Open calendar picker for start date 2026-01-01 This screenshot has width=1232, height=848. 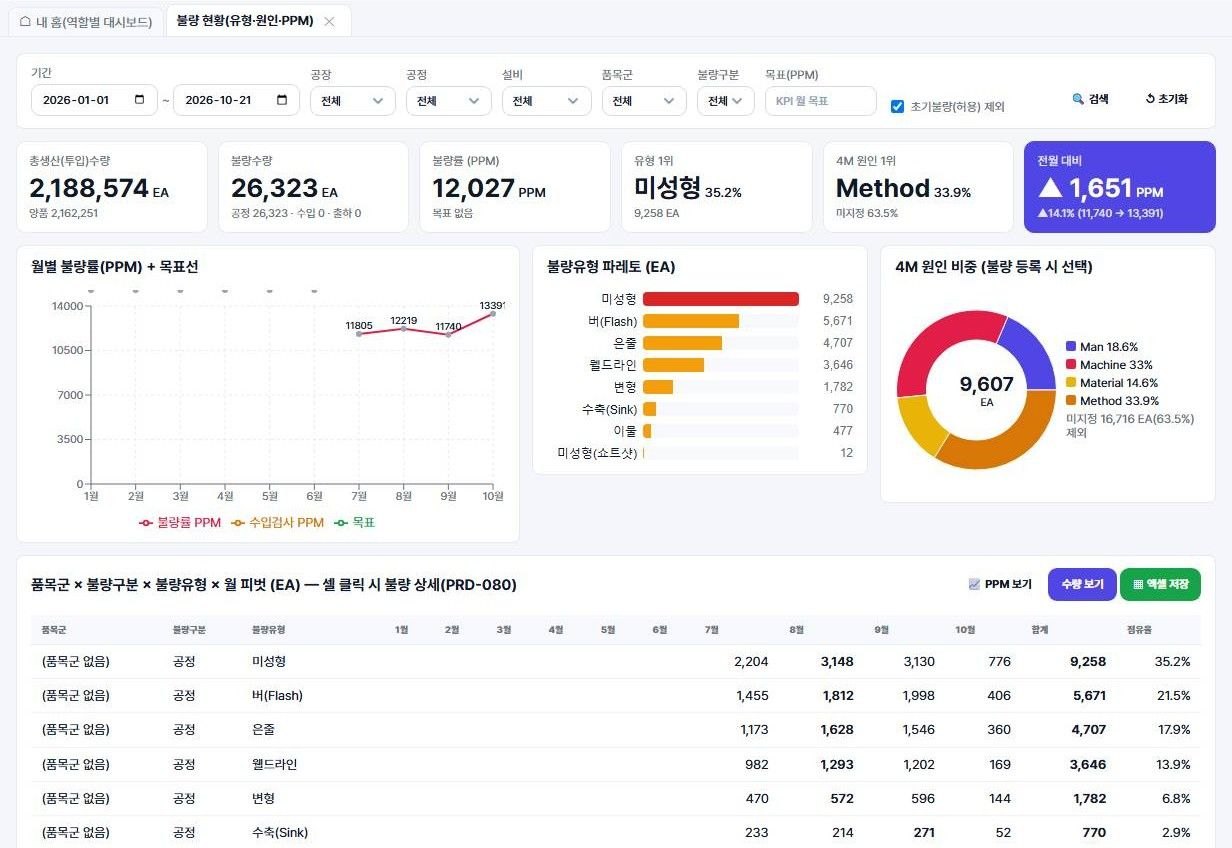(142, 100)
